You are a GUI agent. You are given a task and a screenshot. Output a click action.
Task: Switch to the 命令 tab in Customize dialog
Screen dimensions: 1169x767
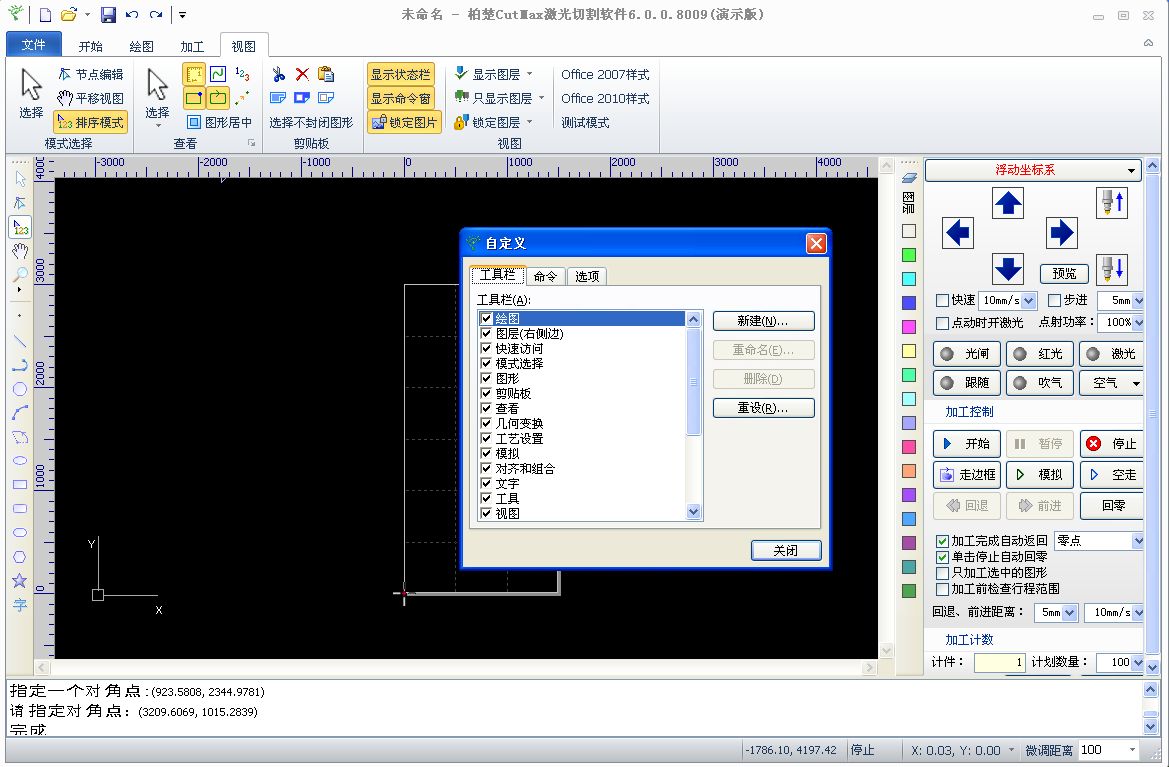click(546, 275)
